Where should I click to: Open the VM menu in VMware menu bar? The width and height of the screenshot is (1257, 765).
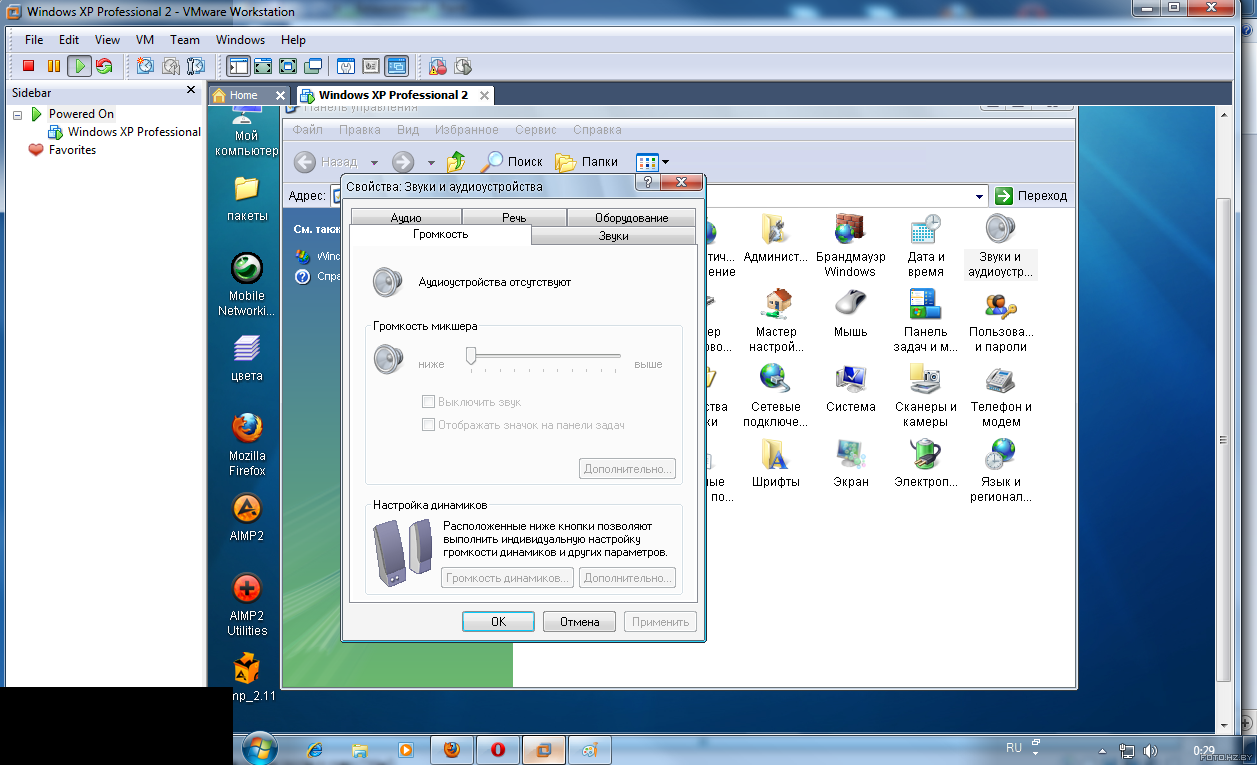[x=145, y=40]
